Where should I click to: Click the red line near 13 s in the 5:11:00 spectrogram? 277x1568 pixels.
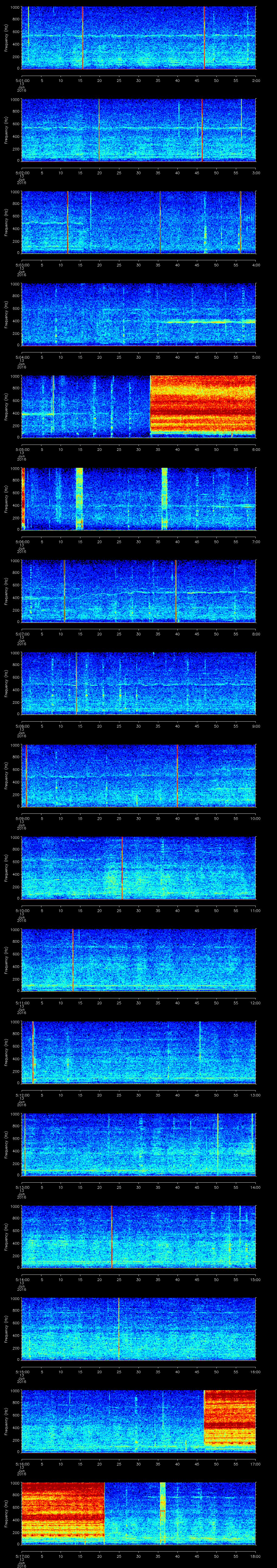click(x=73, y=960)
